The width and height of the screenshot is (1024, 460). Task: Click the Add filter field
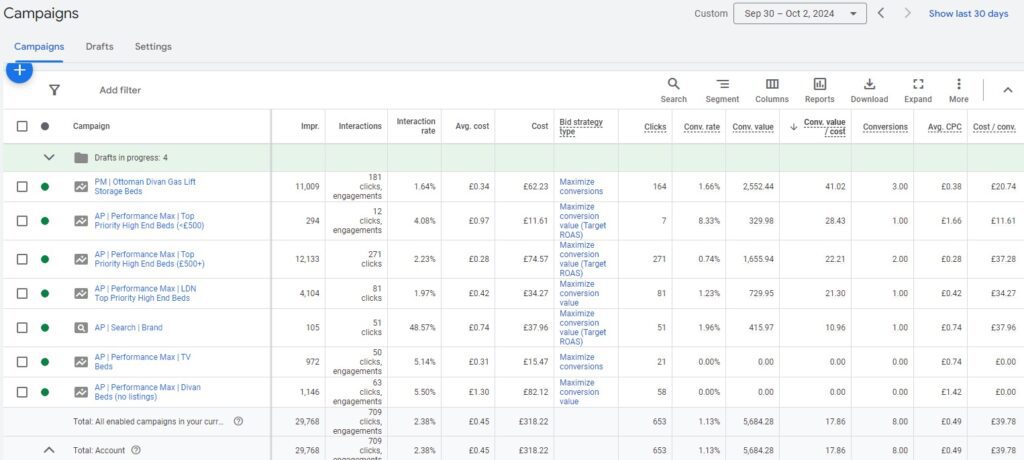120,90
